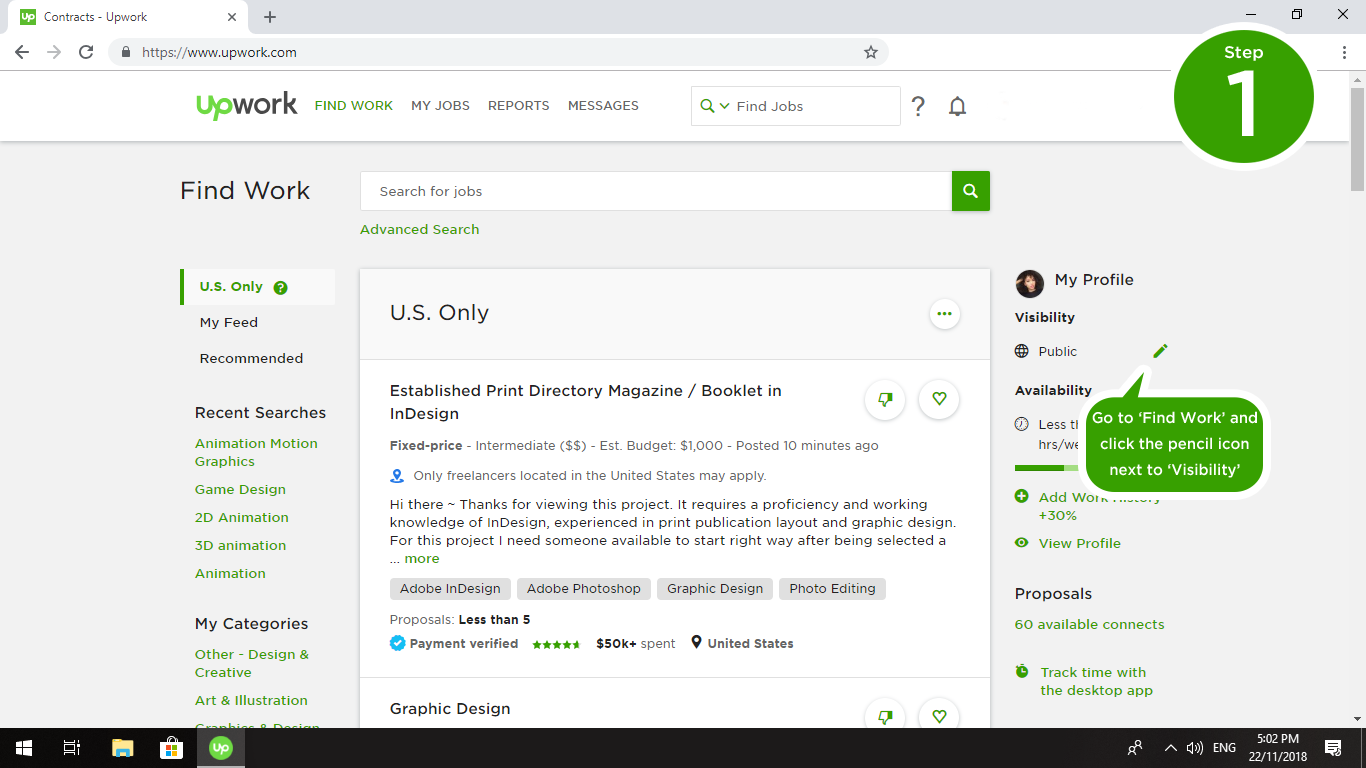This screenshot has width=1366, height=768.
Task: Click the 'Search for jobs' input field
Action: [655, 191]
